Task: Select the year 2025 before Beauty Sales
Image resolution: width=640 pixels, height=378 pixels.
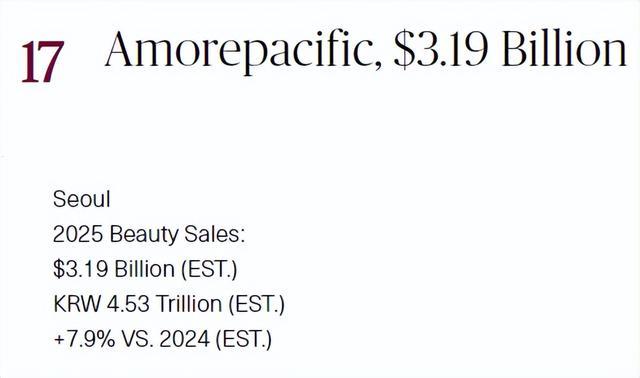Action: pyautogui.click(x=78, y=234)
